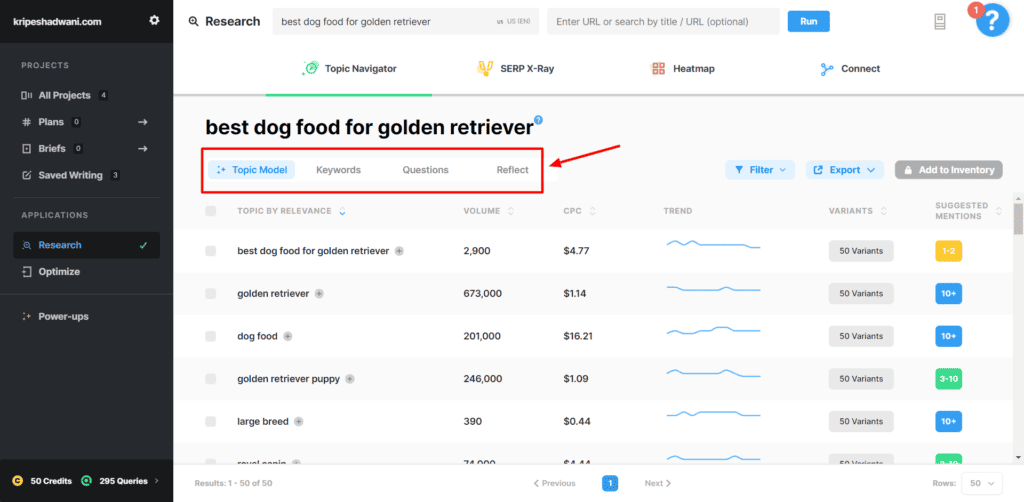The image size is (1024, 502).
Task: Click info icon beside the page heading
Action: click(x=538, y=119)
